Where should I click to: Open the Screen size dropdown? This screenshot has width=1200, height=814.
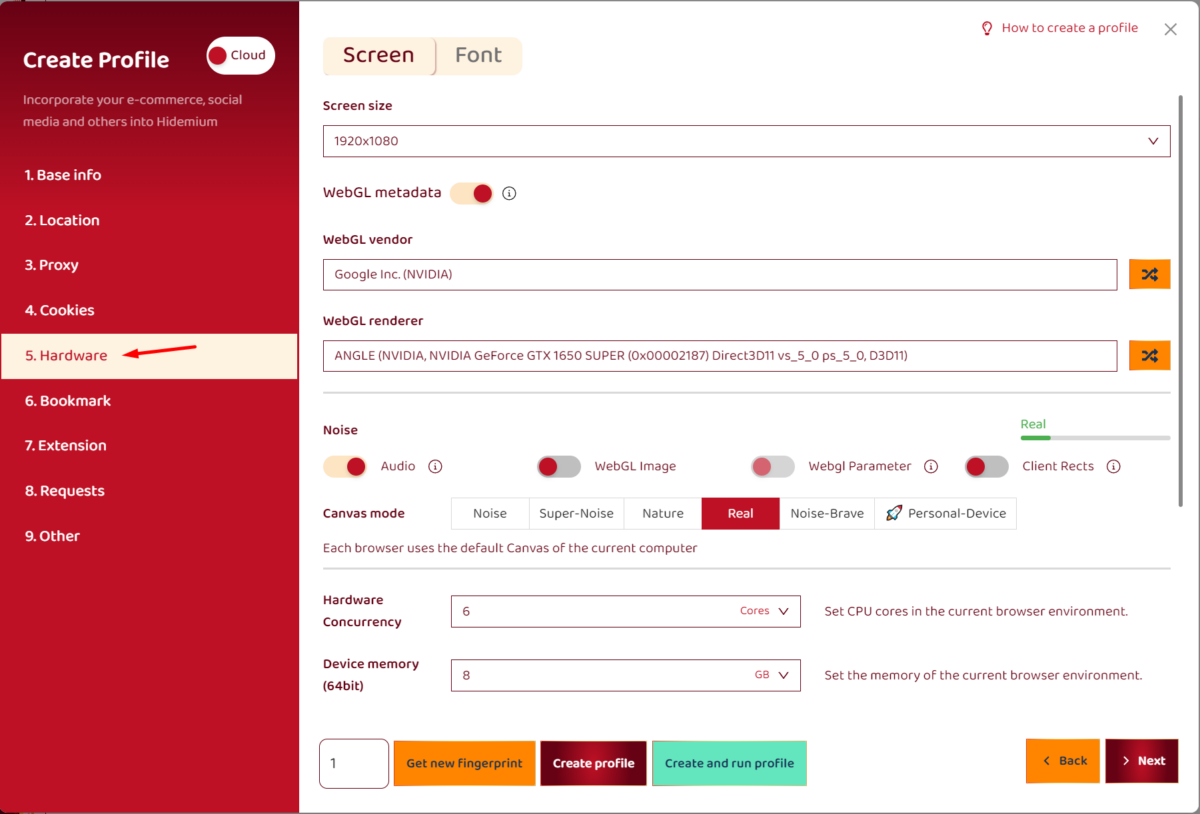tap(746, 141)
